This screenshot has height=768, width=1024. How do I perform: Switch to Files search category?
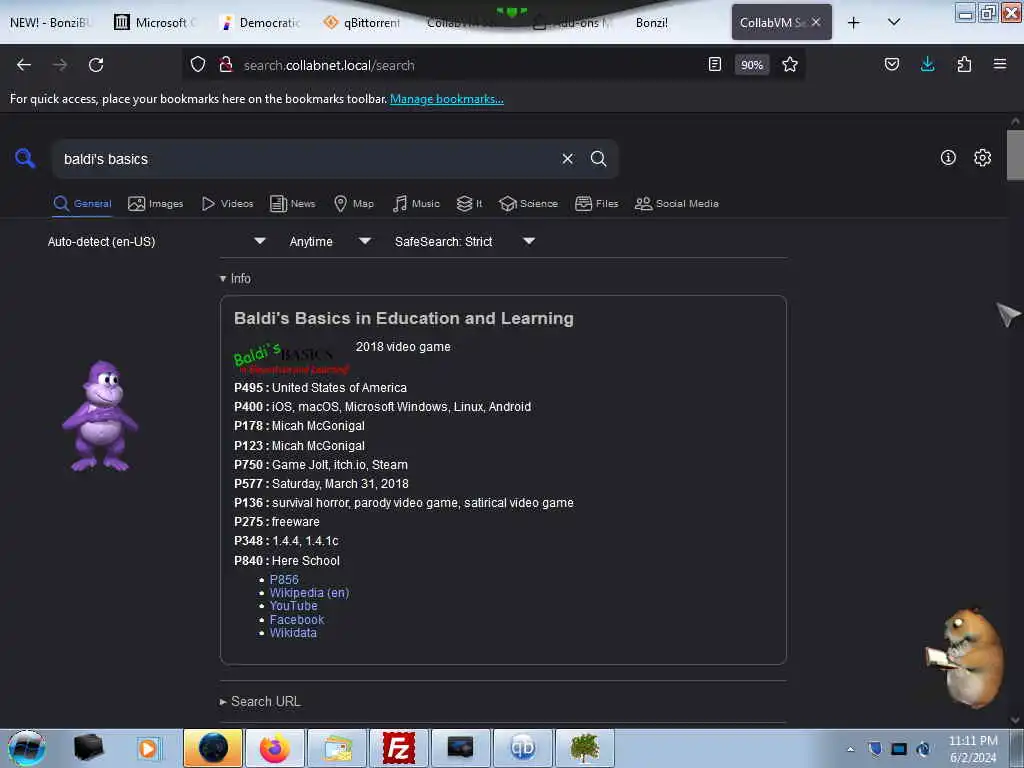(597, 204)
